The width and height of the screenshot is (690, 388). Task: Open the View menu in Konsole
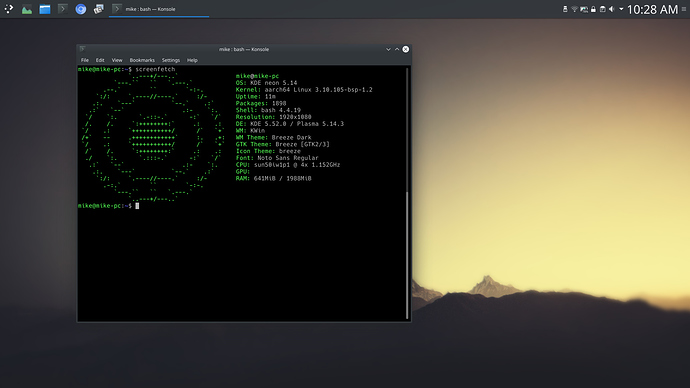117,60
